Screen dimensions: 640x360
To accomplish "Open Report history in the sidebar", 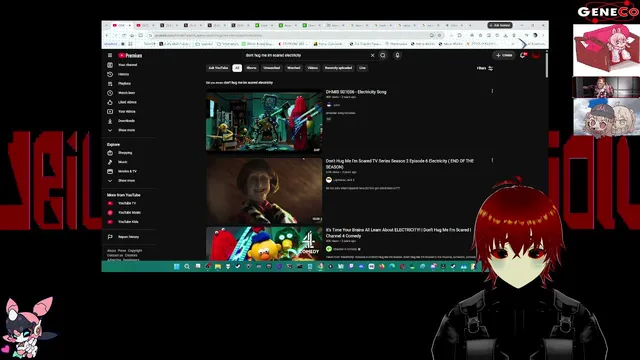I will (128, 237).
